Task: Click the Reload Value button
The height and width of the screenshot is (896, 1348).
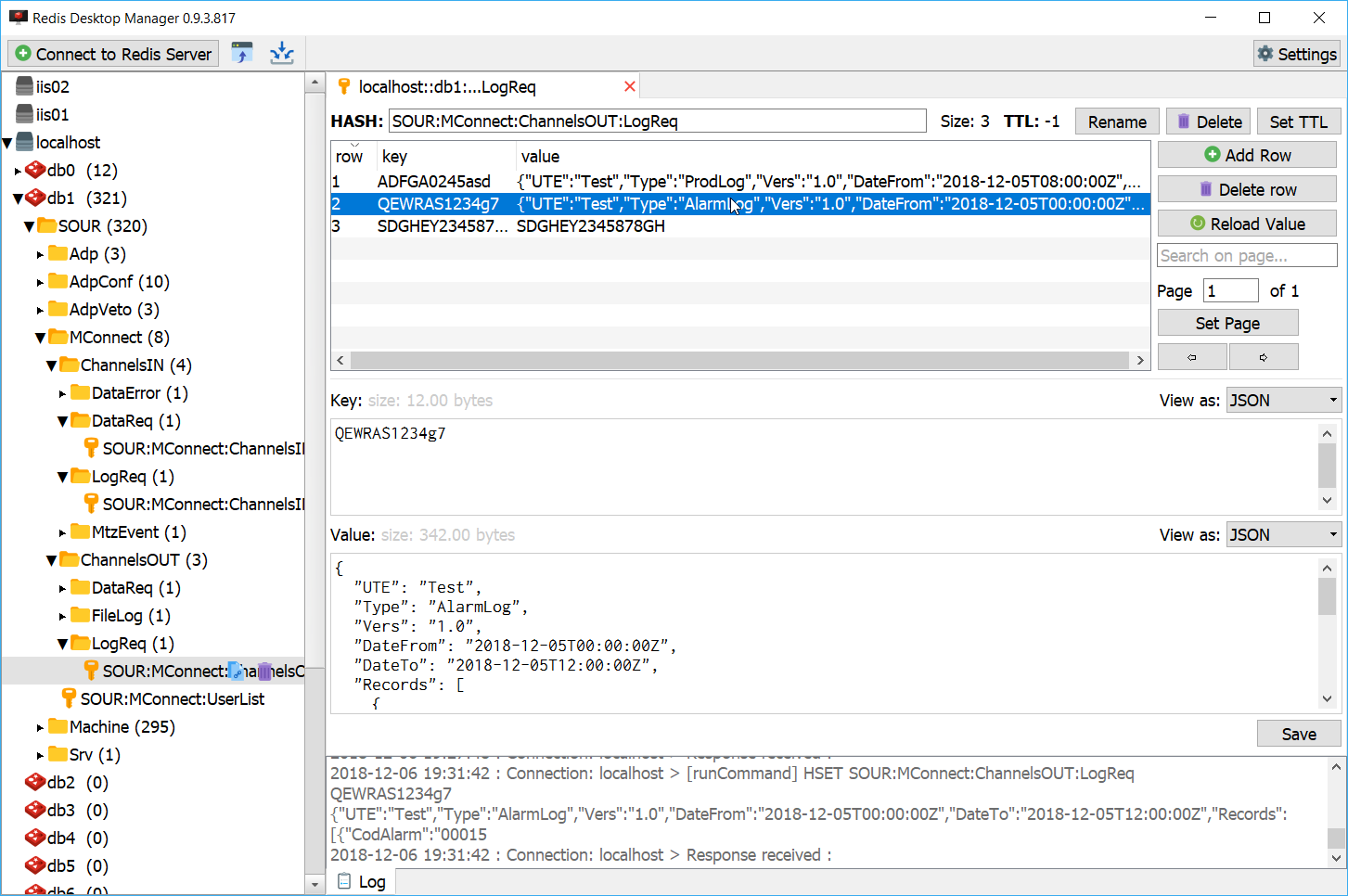Action: pos(1247,224)
